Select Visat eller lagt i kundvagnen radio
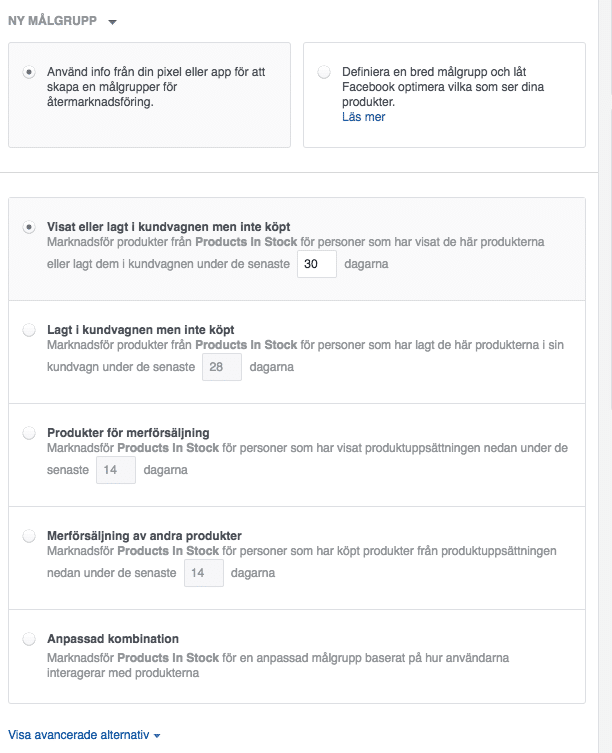612x753 pixels. [x=29, y=227]
